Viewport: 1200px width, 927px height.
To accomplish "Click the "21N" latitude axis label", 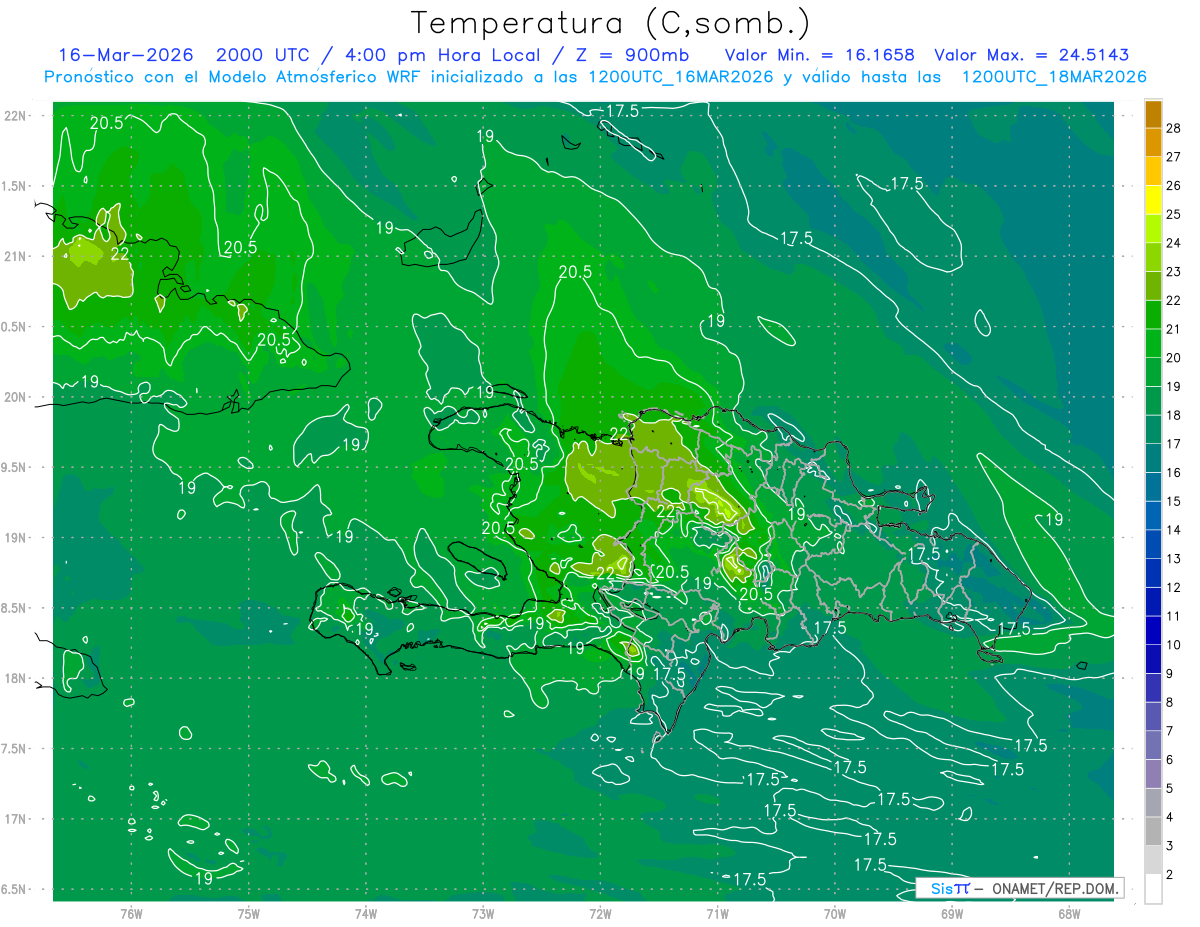I will tap(17, 256).
